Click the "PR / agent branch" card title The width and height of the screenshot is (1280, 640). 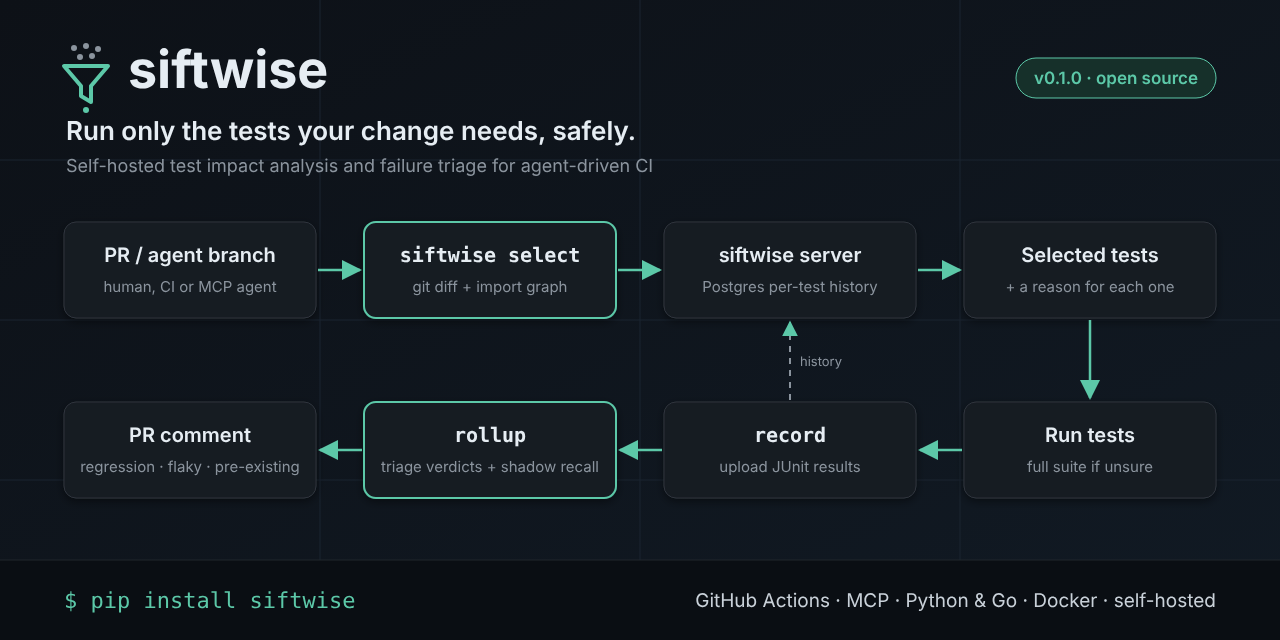pos(190,255)
